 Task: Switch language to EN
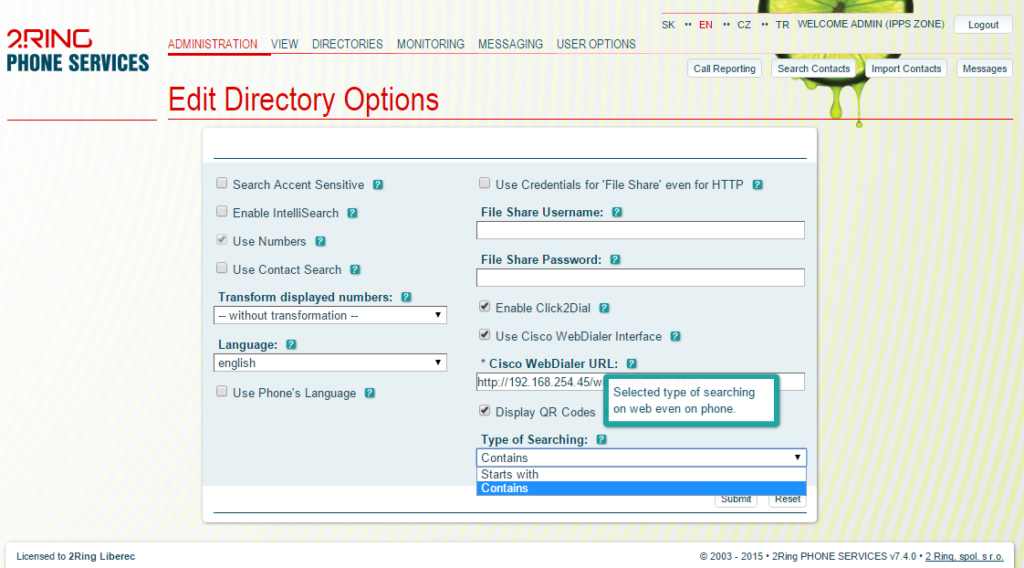point(705,25)
